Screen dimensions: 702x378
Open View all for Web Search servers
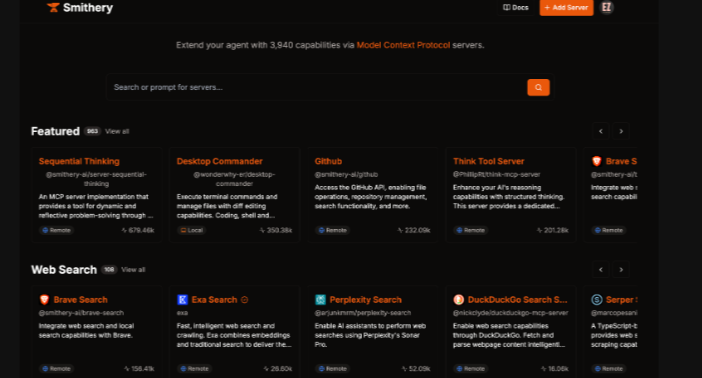click(x=133, y=270)
